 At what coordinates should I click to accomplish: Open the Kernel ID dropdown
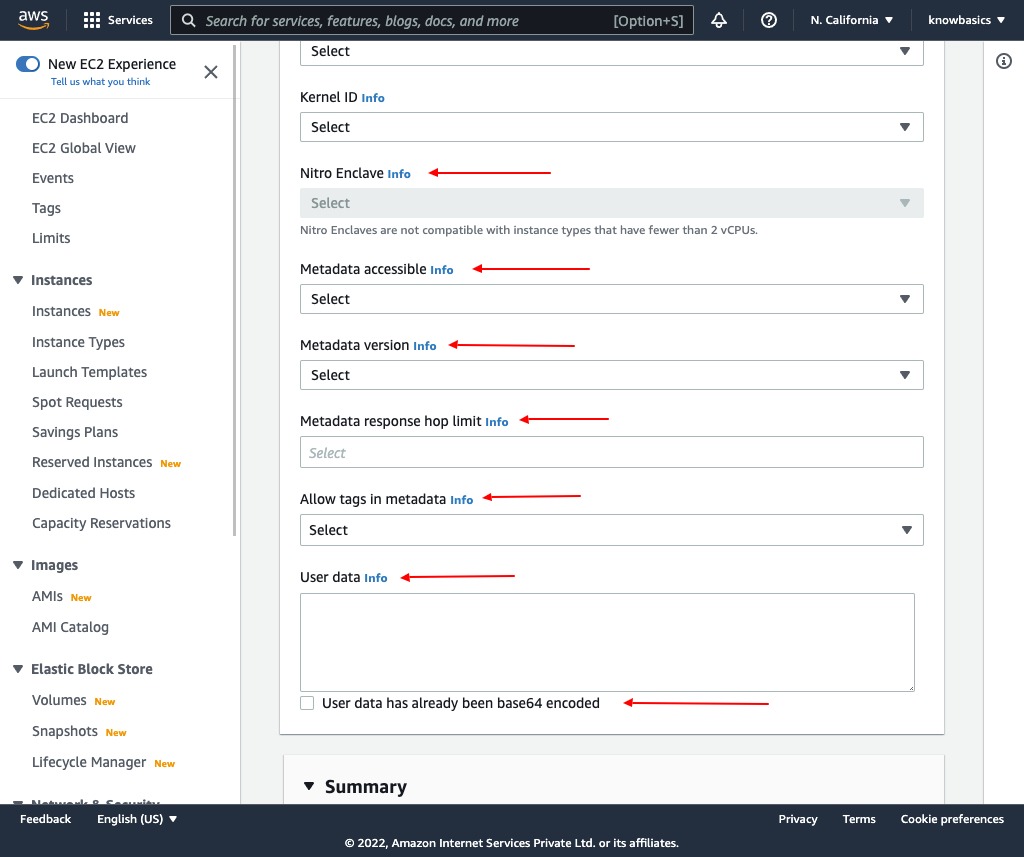pyautogui.click(x=611, y=127)
